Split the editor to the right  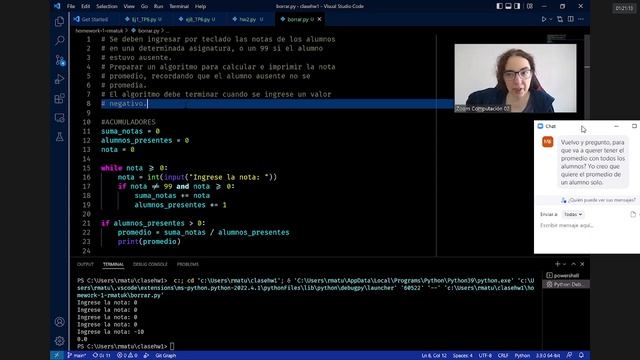click(x=571, y=19)
